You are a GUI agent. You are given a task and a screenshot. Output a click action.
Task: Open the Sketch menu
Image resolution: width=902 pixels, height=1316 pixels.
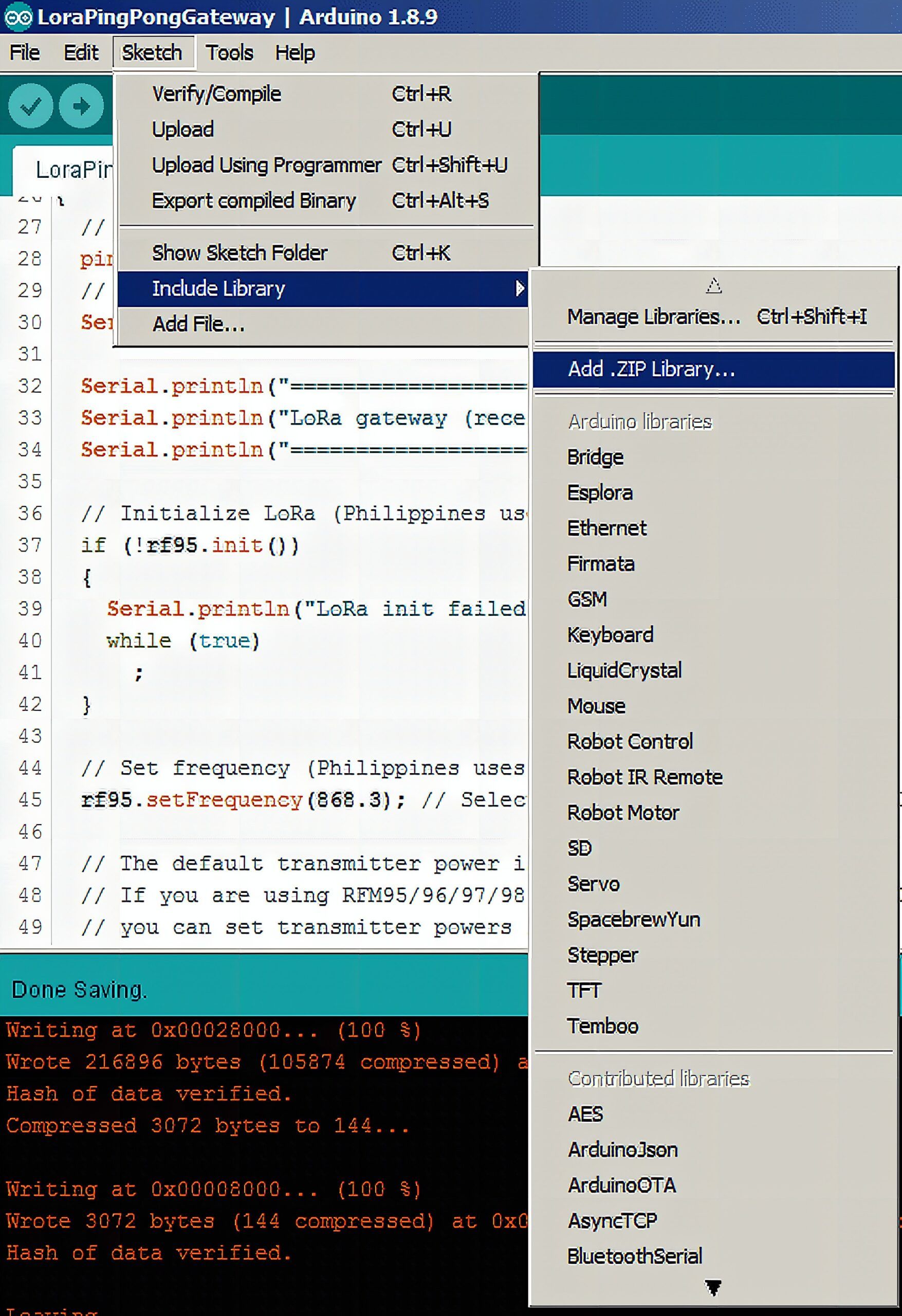click(152, 52)
